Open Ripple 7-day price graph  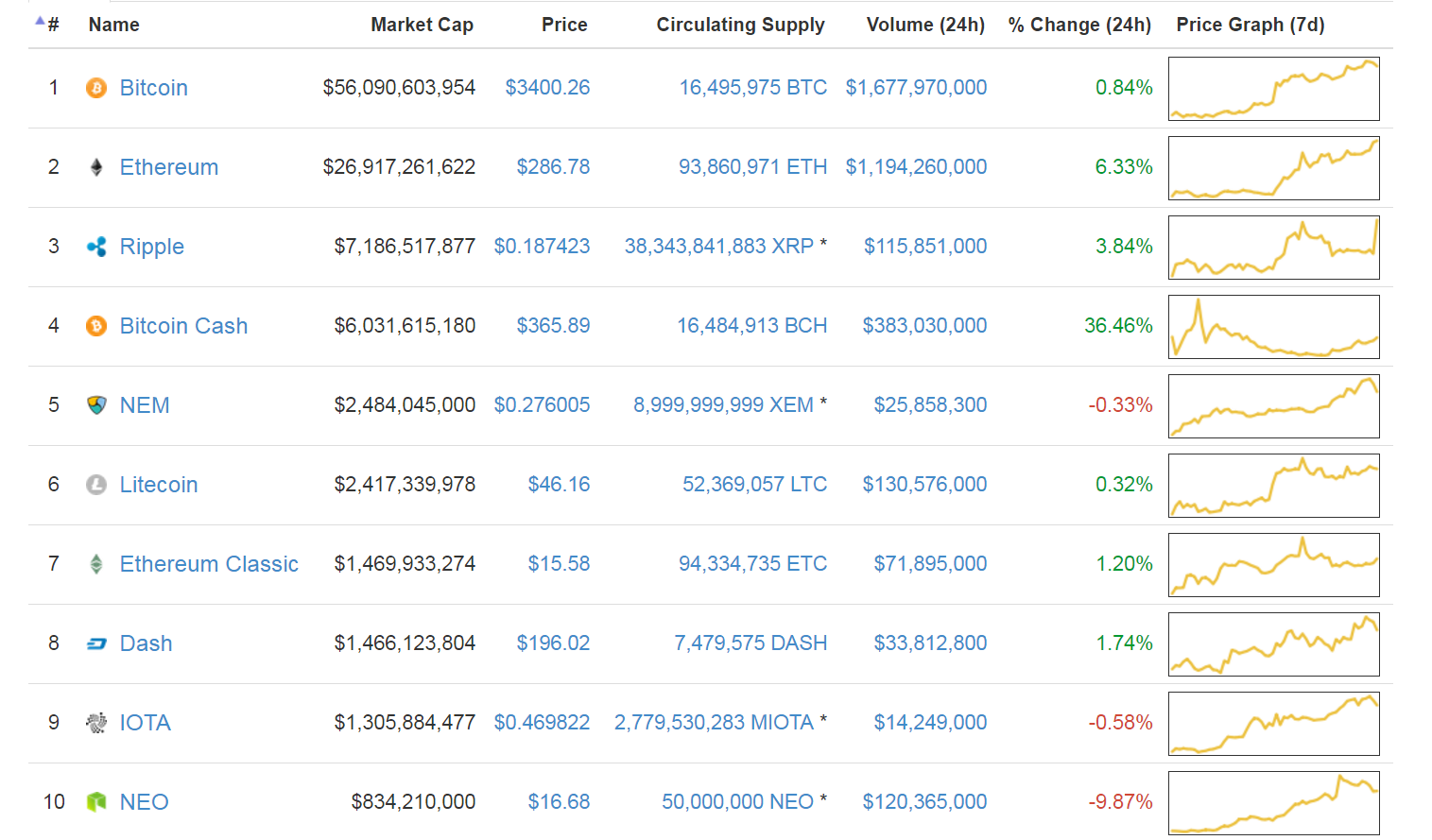[x=1274, y=248]
